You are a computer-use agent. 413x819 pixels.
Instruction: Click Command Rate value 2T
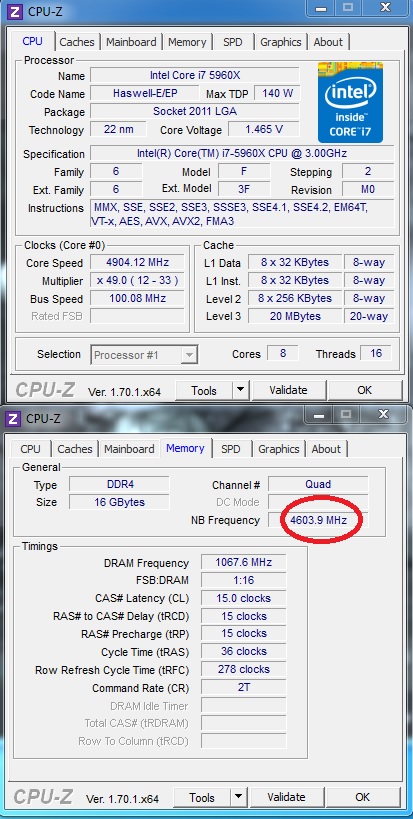click(243, 687)
